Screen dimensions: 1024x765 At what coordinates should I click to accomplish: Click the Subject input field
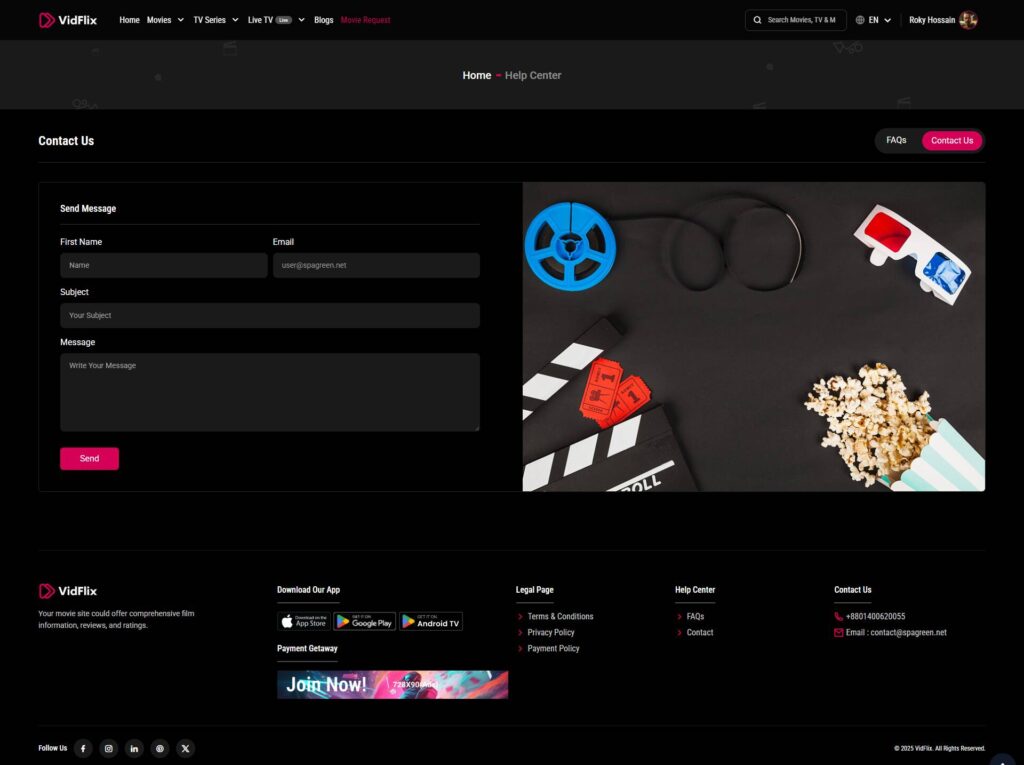click(x=270, y=316)
